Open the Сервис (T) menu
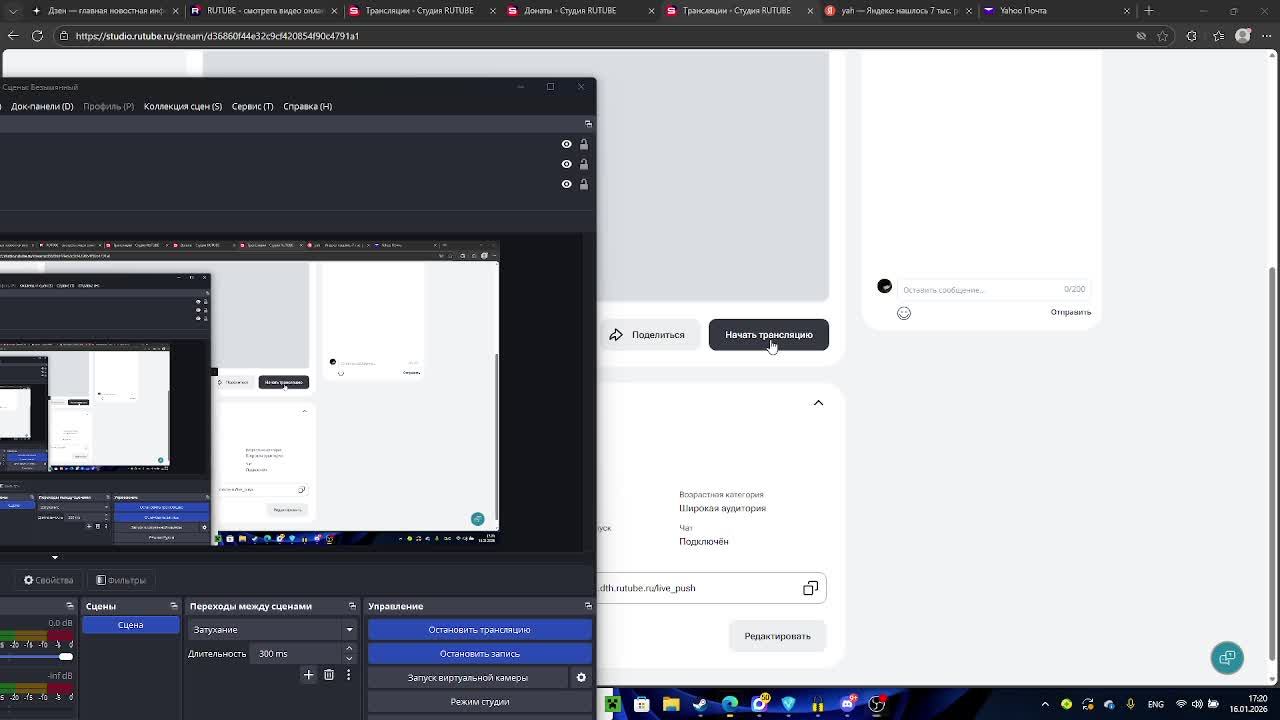 (252, 106)
